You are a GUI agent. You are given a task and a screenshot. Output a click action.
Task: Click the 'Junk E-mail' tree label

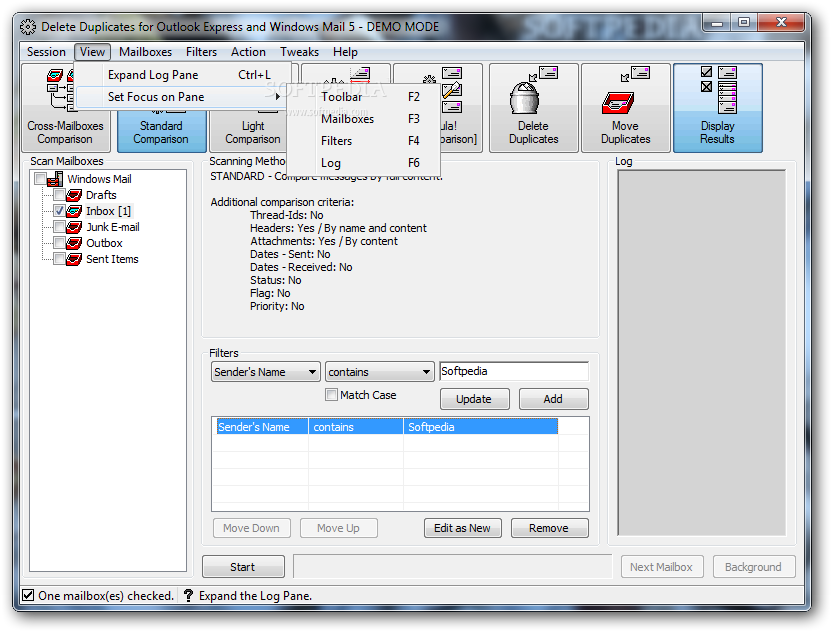[x=113, y=227]
